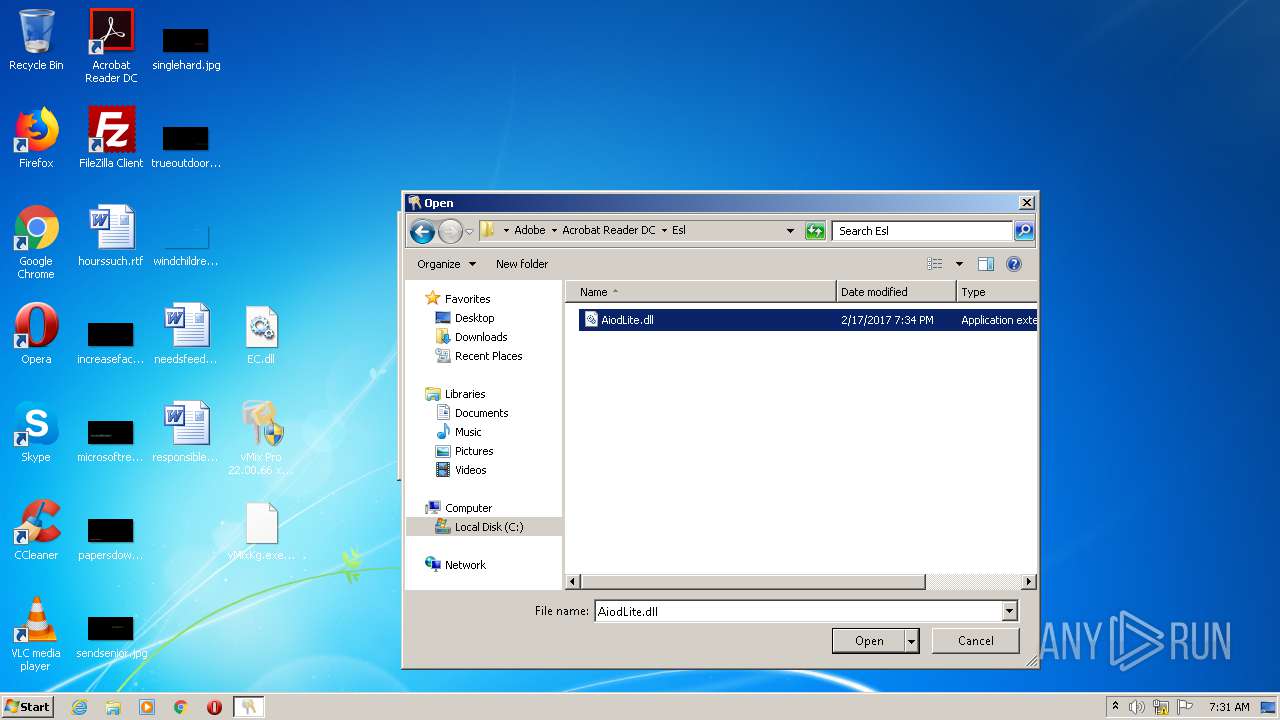Sort files by Date modified column

pyautogui.click(x=896, y=292)
